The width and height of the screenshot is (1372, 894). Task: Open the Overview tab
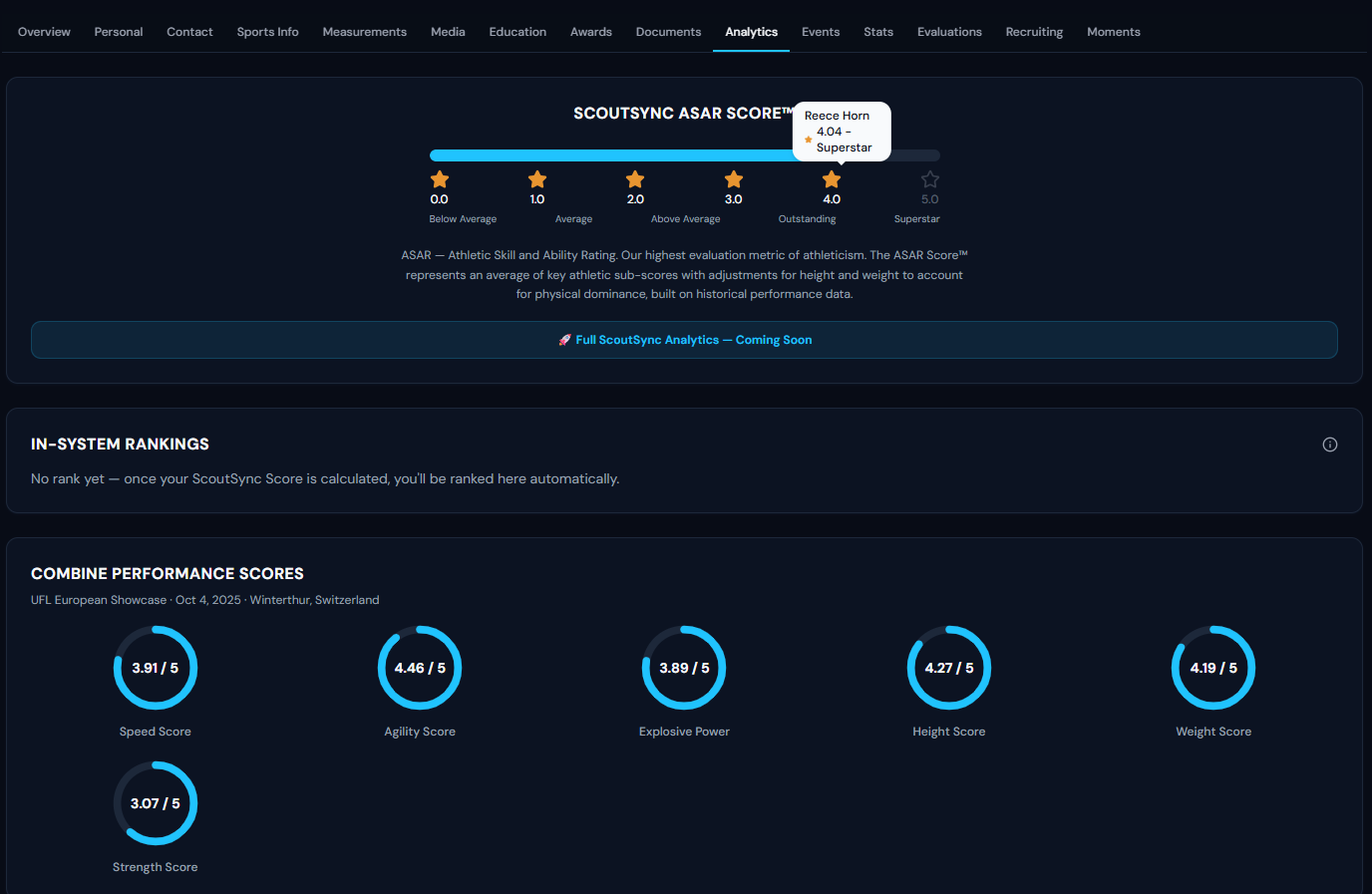(44, 32)
